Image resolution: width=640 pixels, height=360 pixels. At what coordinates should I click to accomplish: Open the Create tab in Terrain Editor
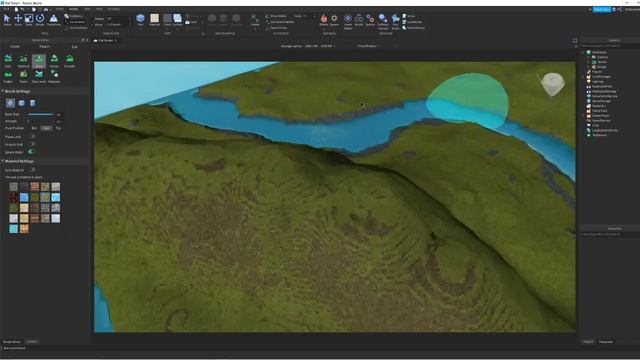[15, 47]
